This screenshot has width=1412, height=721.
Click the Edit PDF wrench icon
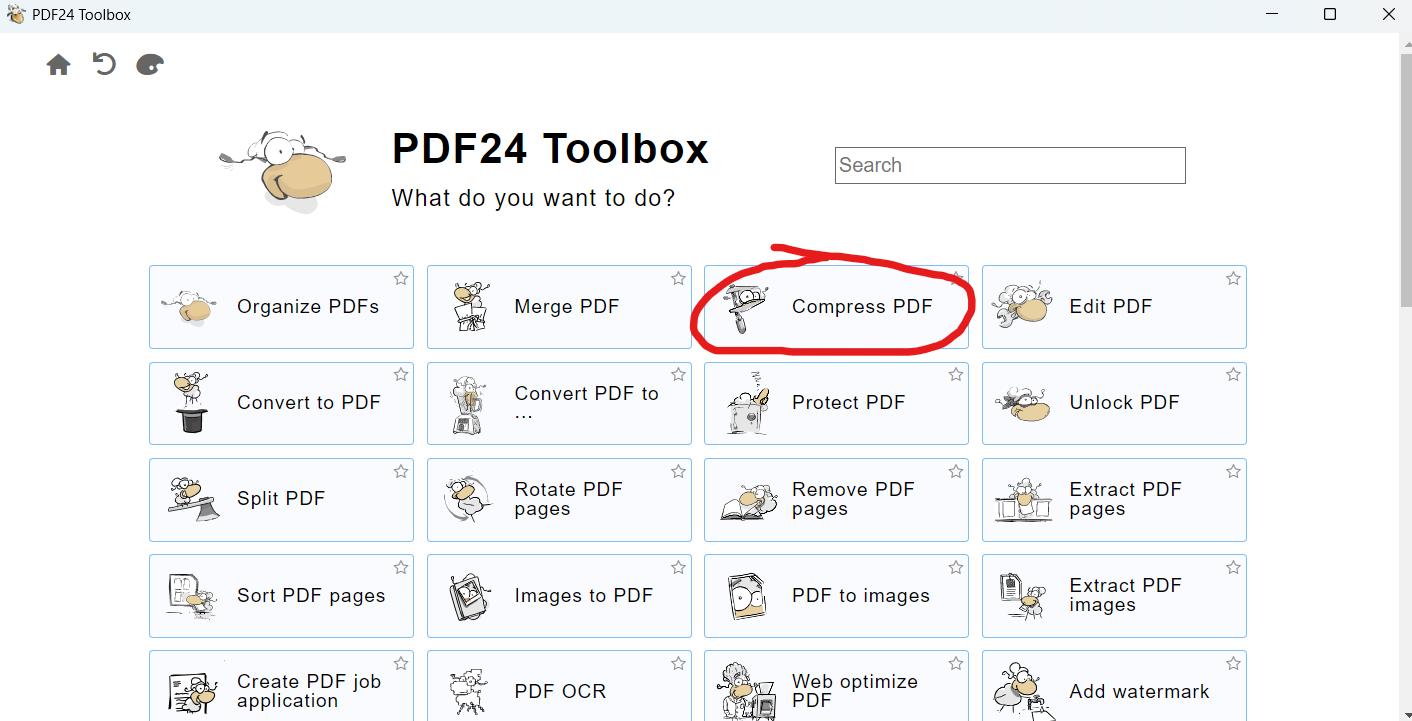[1022, 307]
